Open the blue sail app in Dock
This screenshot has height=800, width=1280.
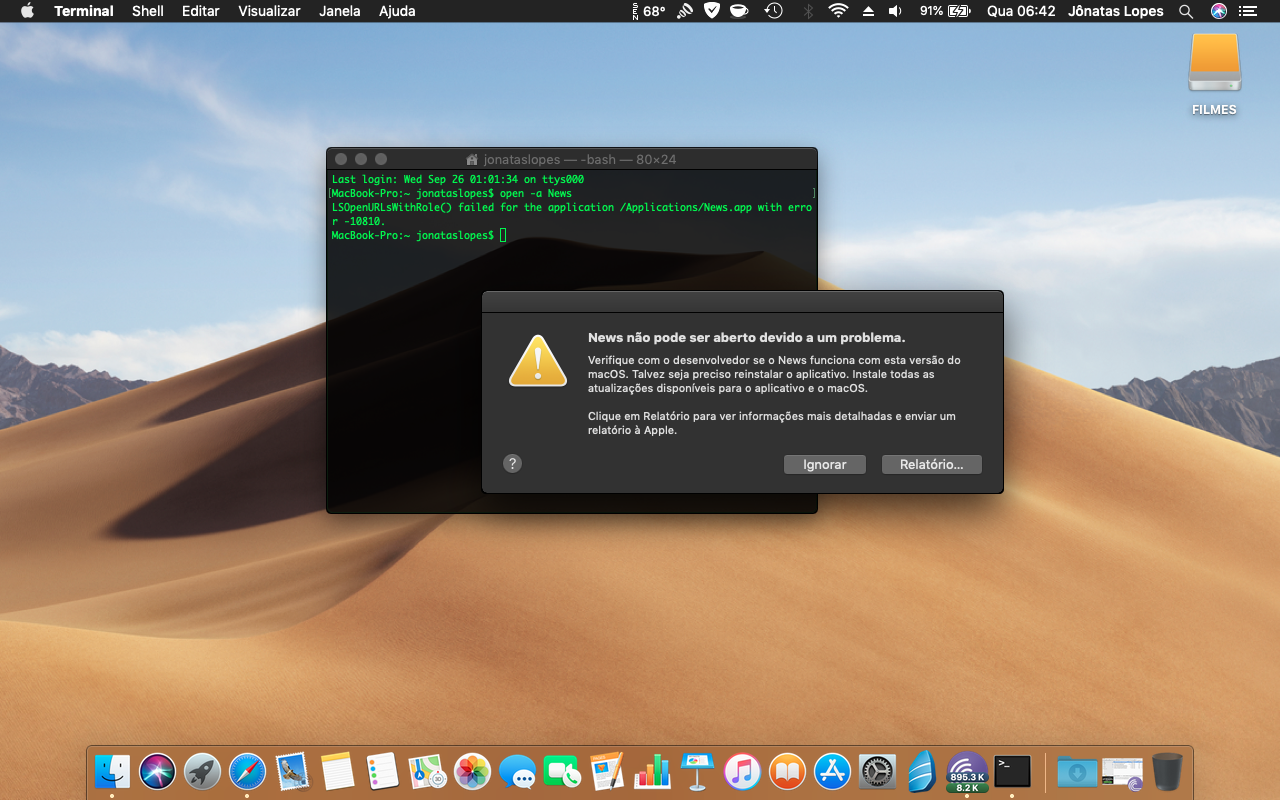[x=922, y=771]
